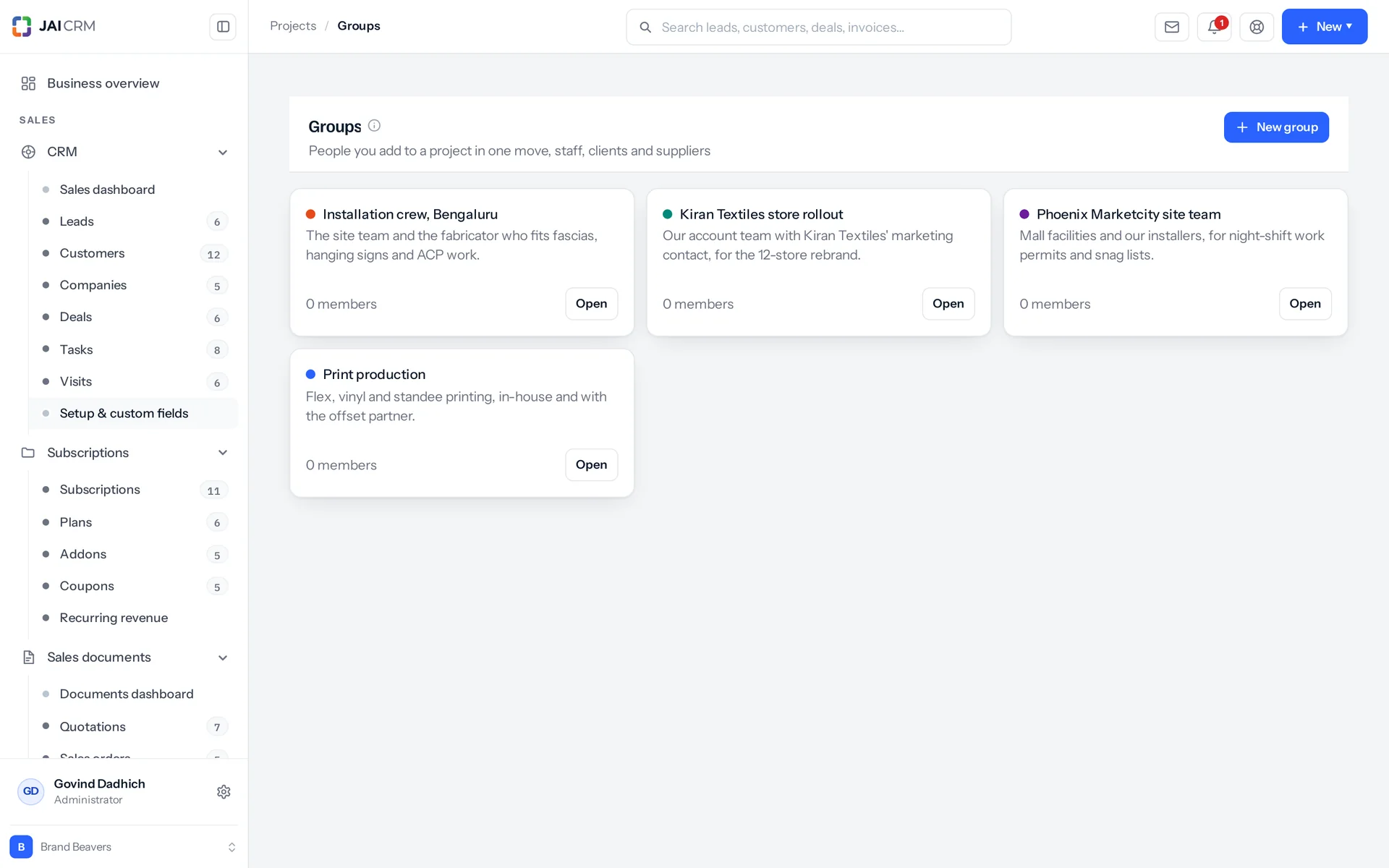Open the Installation crew, Bengaluru group
Screen dimensions: 1389x868
coord(591,304)
